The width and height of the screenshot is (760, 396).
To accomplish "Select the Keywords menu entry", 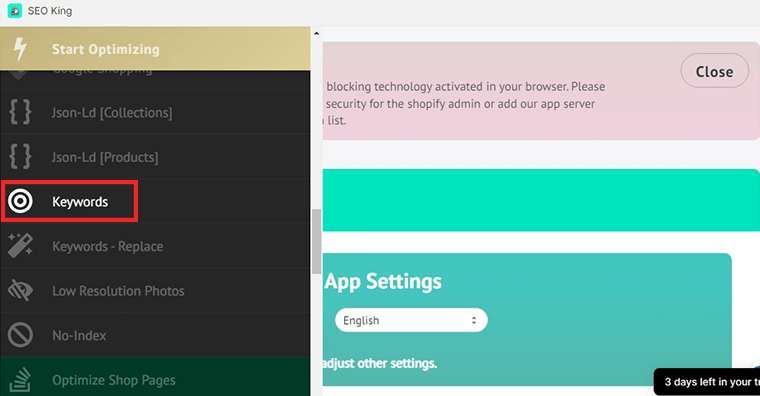I will 155,202.
